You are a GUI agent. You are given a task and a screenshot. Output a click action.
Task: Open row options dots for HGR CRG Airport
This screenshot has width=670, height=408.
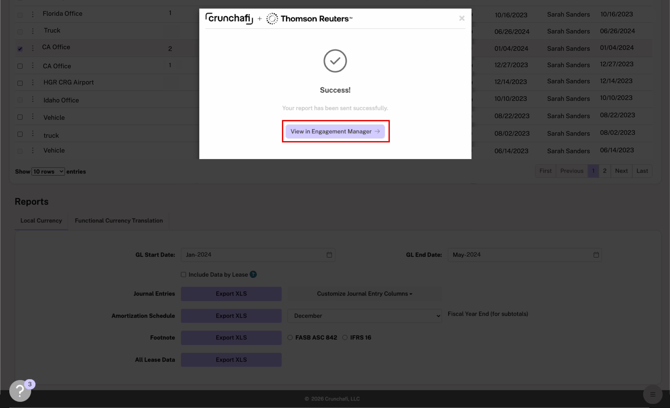[32, 82]
